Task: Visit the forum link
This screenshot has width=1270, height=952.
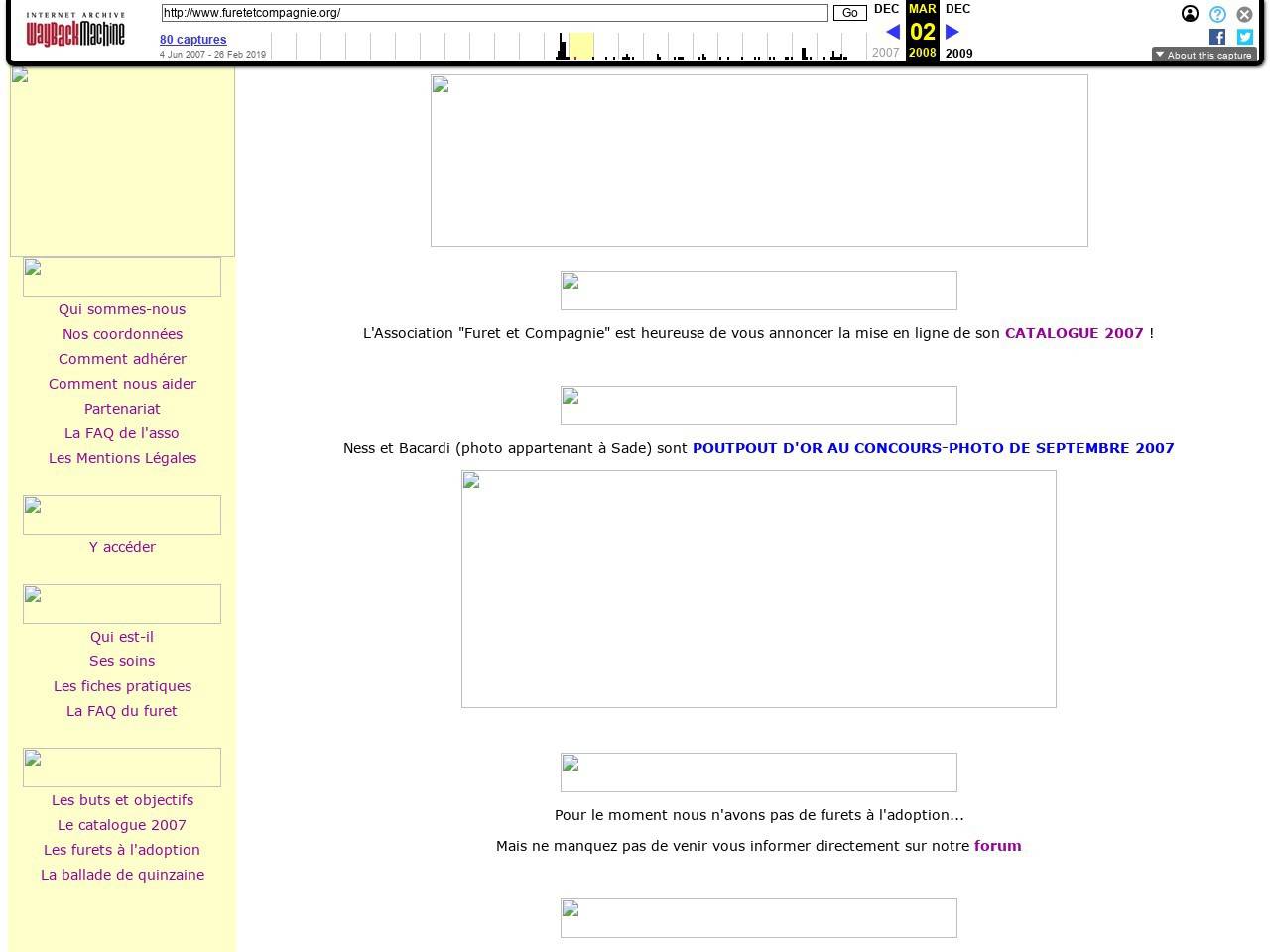Action: 997,846
